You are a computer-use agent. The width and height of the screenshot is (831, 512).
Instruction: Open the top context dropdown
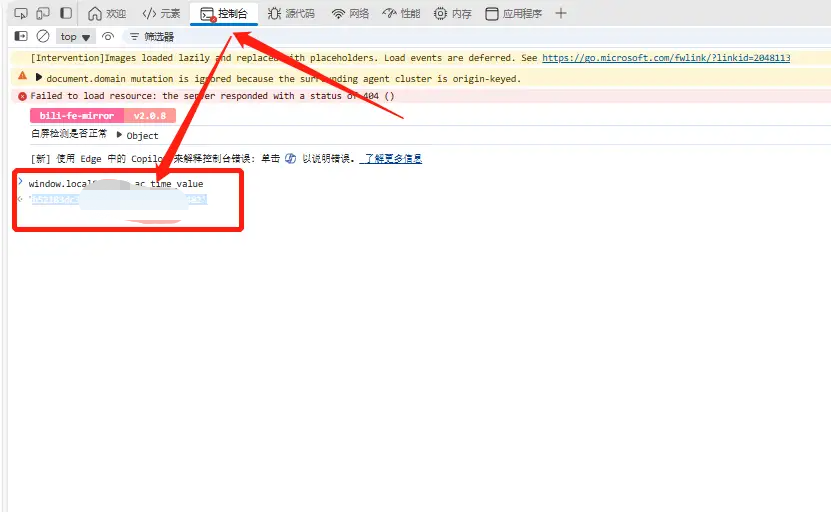75,37
